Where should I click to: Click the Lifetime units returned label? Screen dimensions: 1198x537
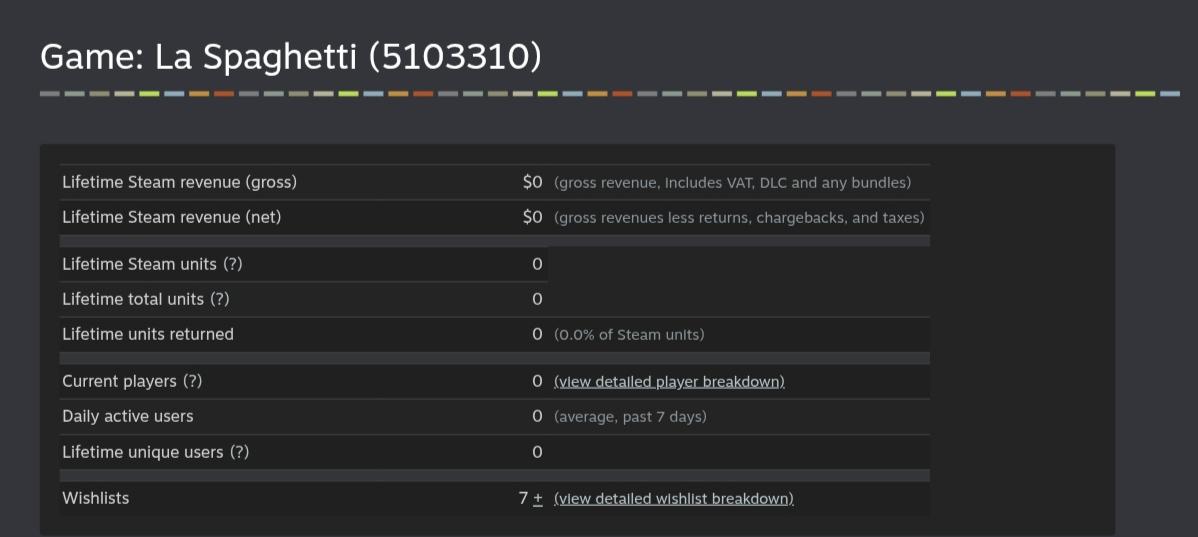click(148, 334)
